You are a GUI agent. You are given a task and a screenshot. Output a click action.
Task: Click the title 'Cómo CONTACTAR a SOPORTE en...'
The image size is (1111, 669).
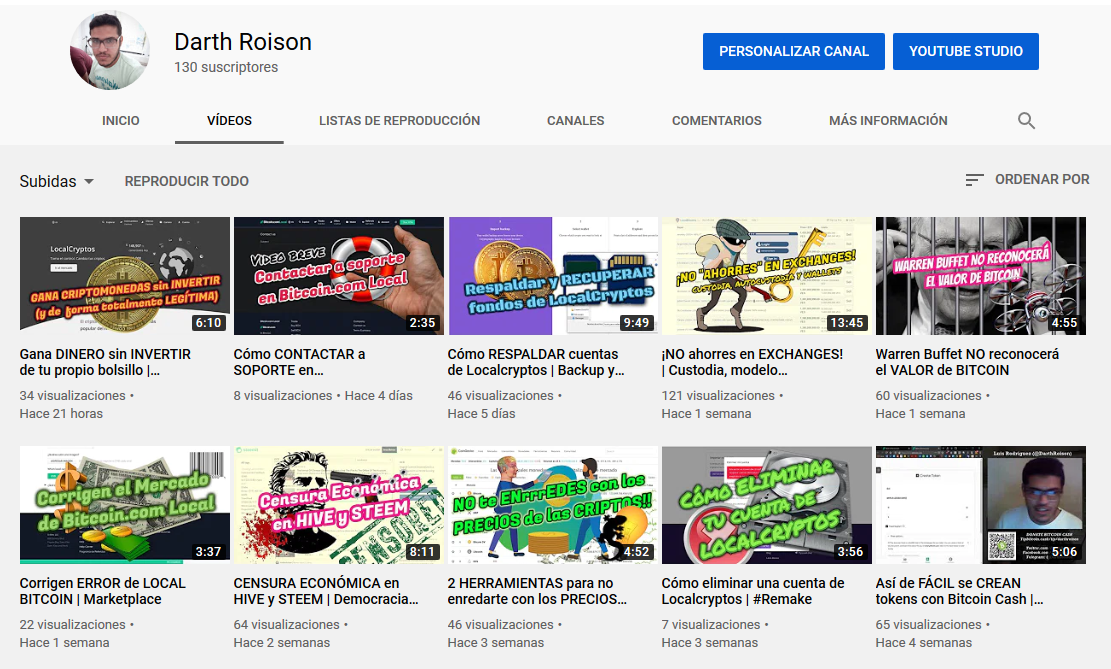[299, 362]
